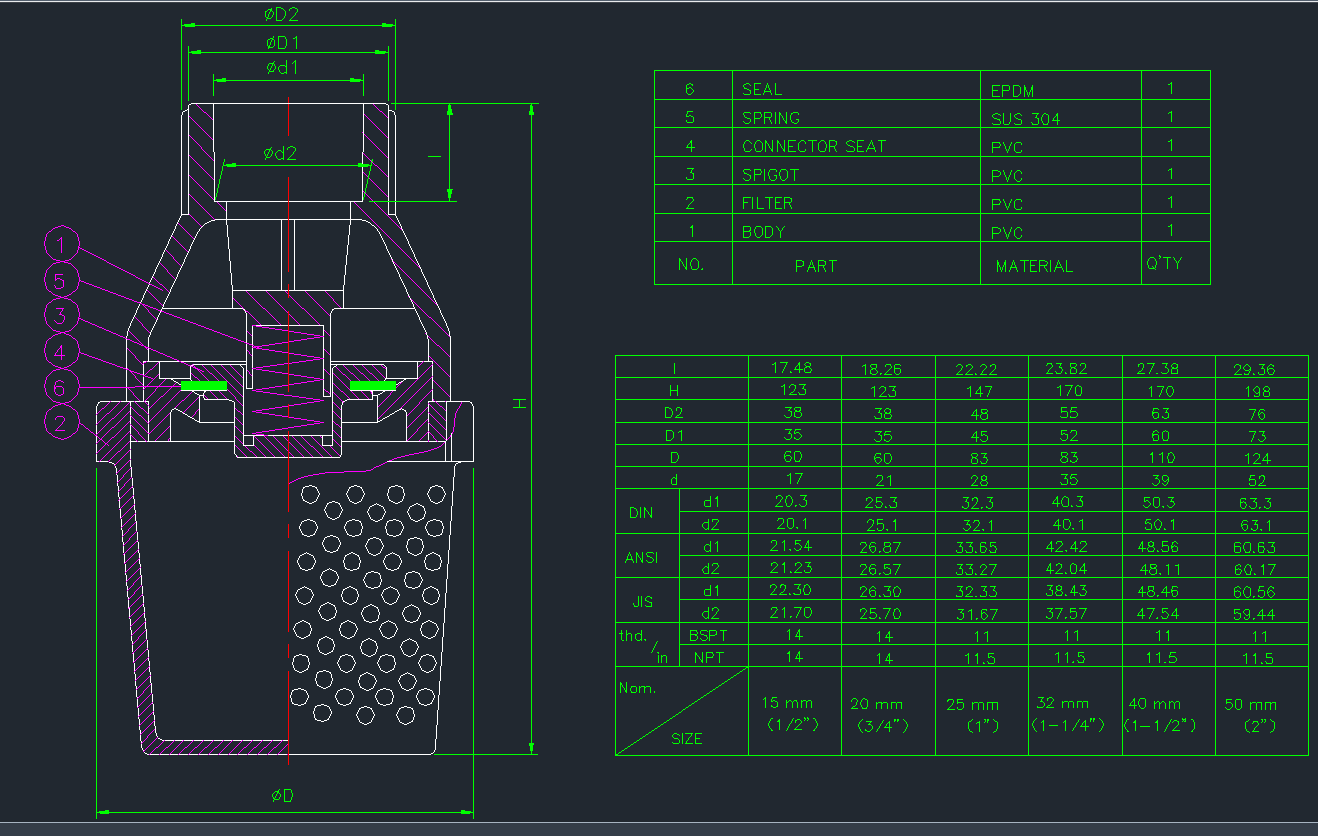Click the balloon callout numbered 1
Viewport: 1318px width, 836px height.
62,245
